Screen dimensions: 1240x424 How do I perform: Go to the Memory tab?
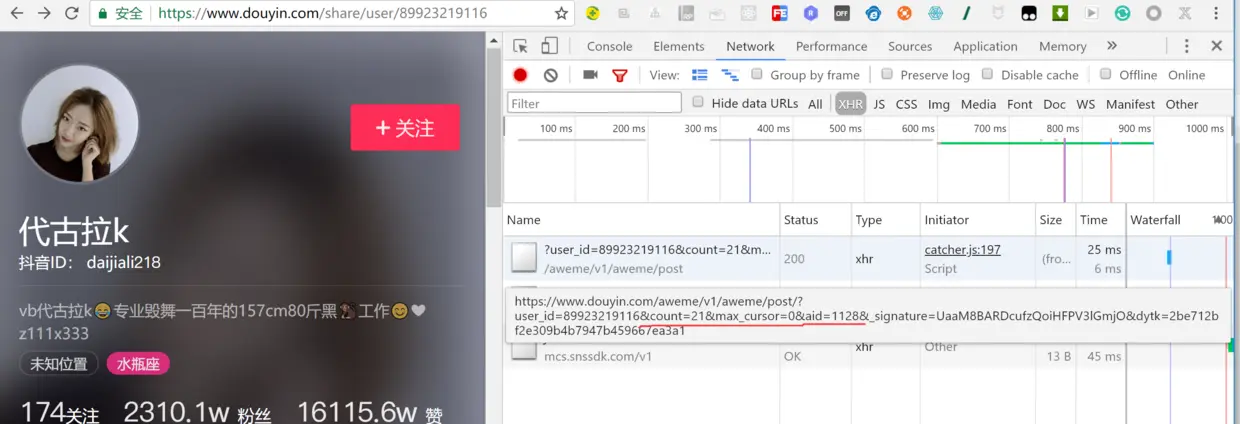(x=1062, y=46)
